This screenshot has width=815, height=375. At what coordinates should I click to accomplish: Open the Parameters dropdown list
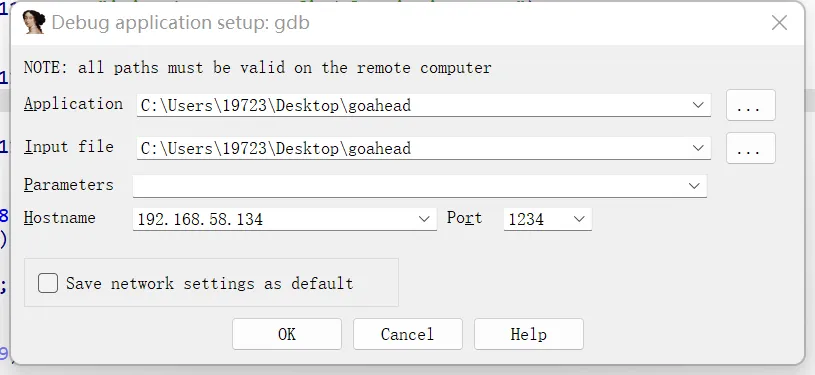pyautogui.click(x=694, y=186)
